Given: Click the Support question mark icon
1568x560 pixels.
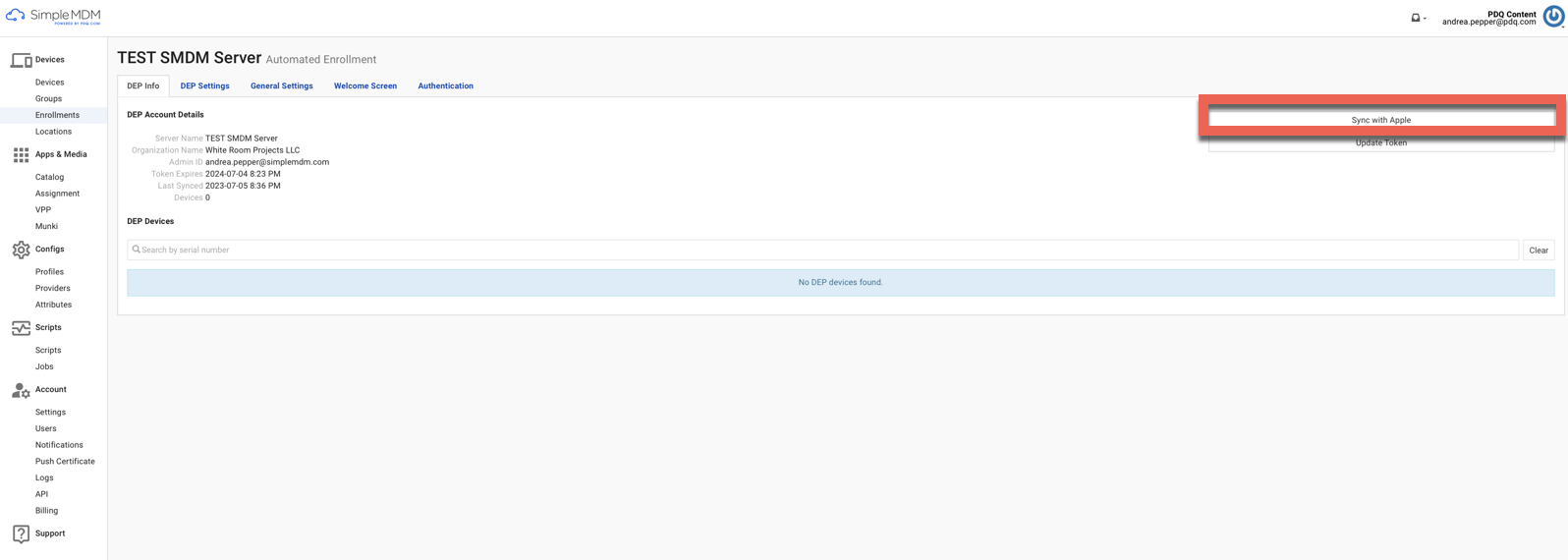Looking at the screenshot, I should coord(21,533).
